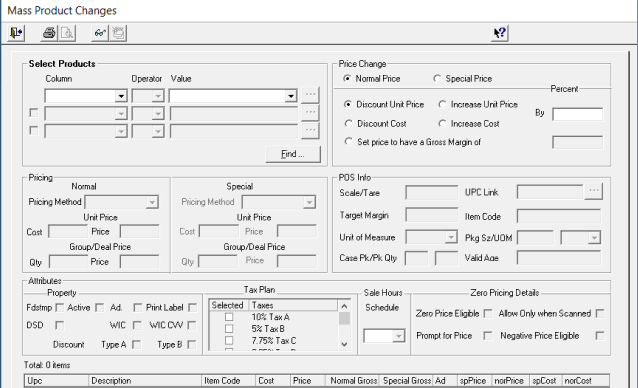
Task: Click the ellipsis button next to UPC Link
Action: (x=593, y=191)
